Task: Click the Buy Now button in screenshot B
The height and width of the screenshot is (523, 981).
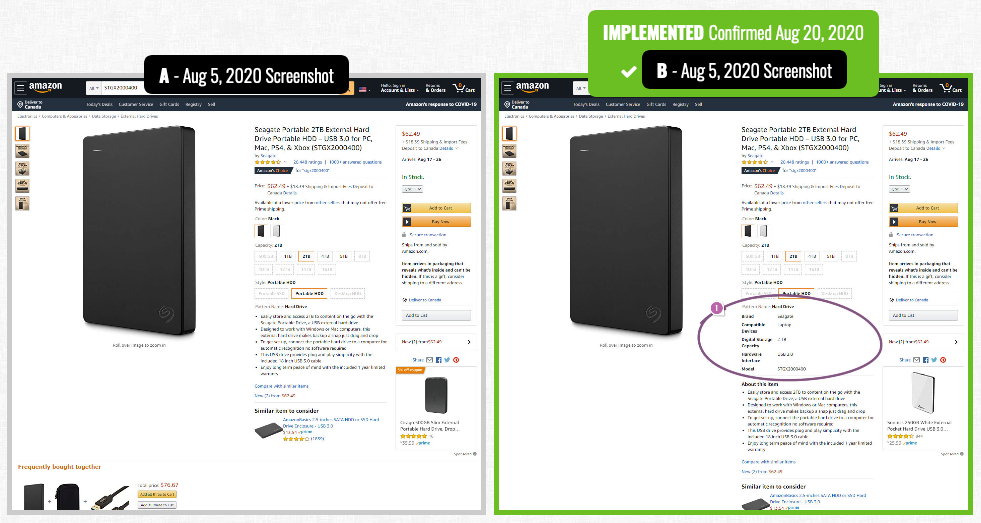Action: coord(923,221)
